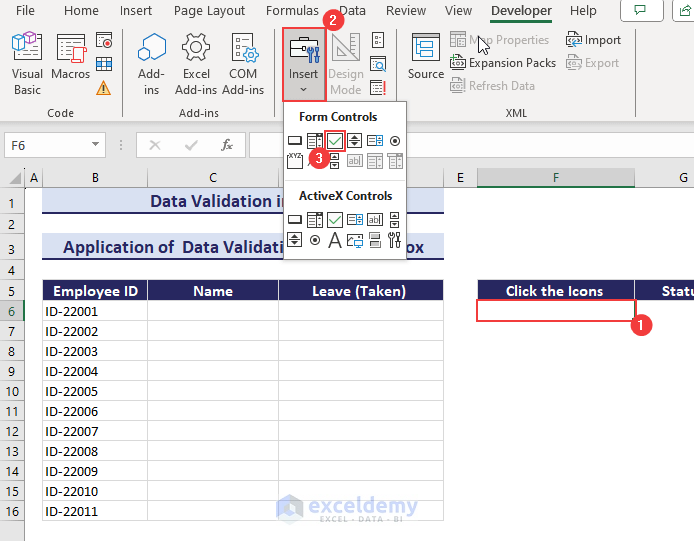The width and height of the screenshot is (694, 541).
Task: Click the Insert Function fx button
Action: click(x=227, y=145)
